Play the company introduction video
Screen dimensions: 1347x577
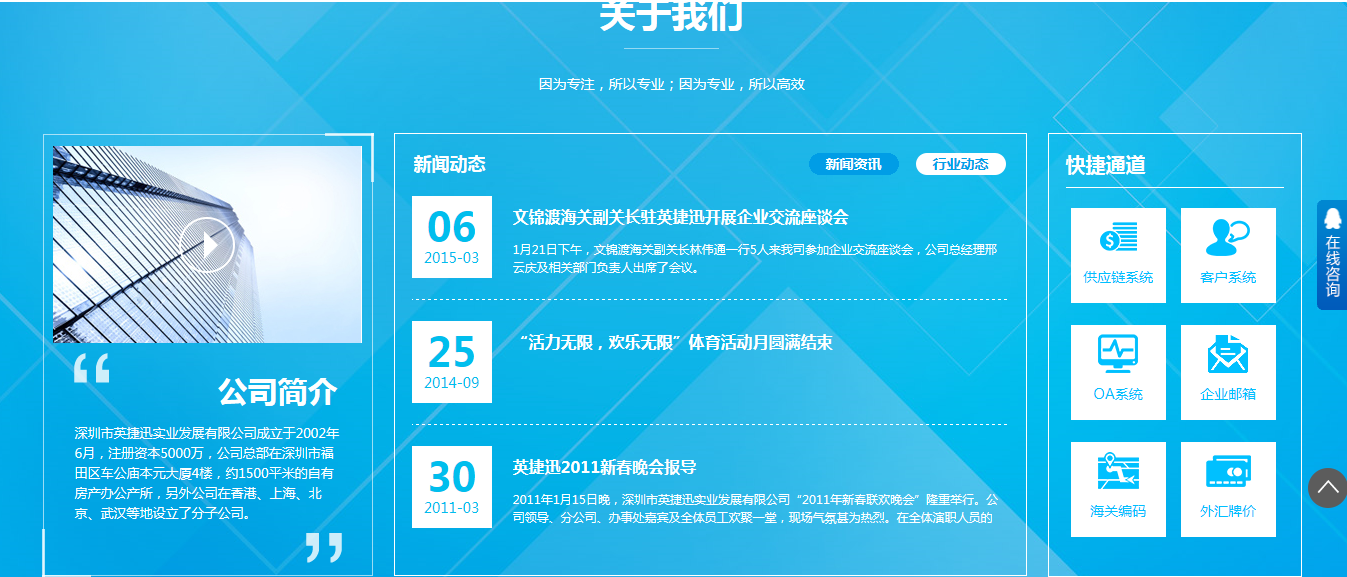coord(207,243)
